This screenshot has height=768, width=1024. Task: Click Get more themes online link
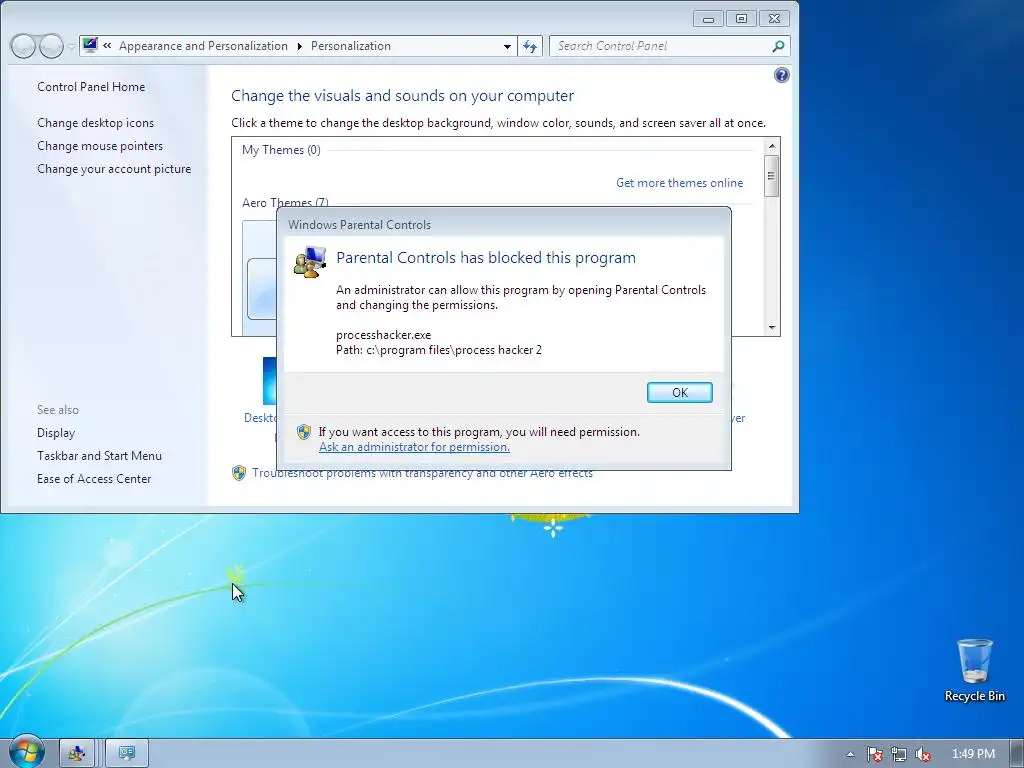(679, 183)
